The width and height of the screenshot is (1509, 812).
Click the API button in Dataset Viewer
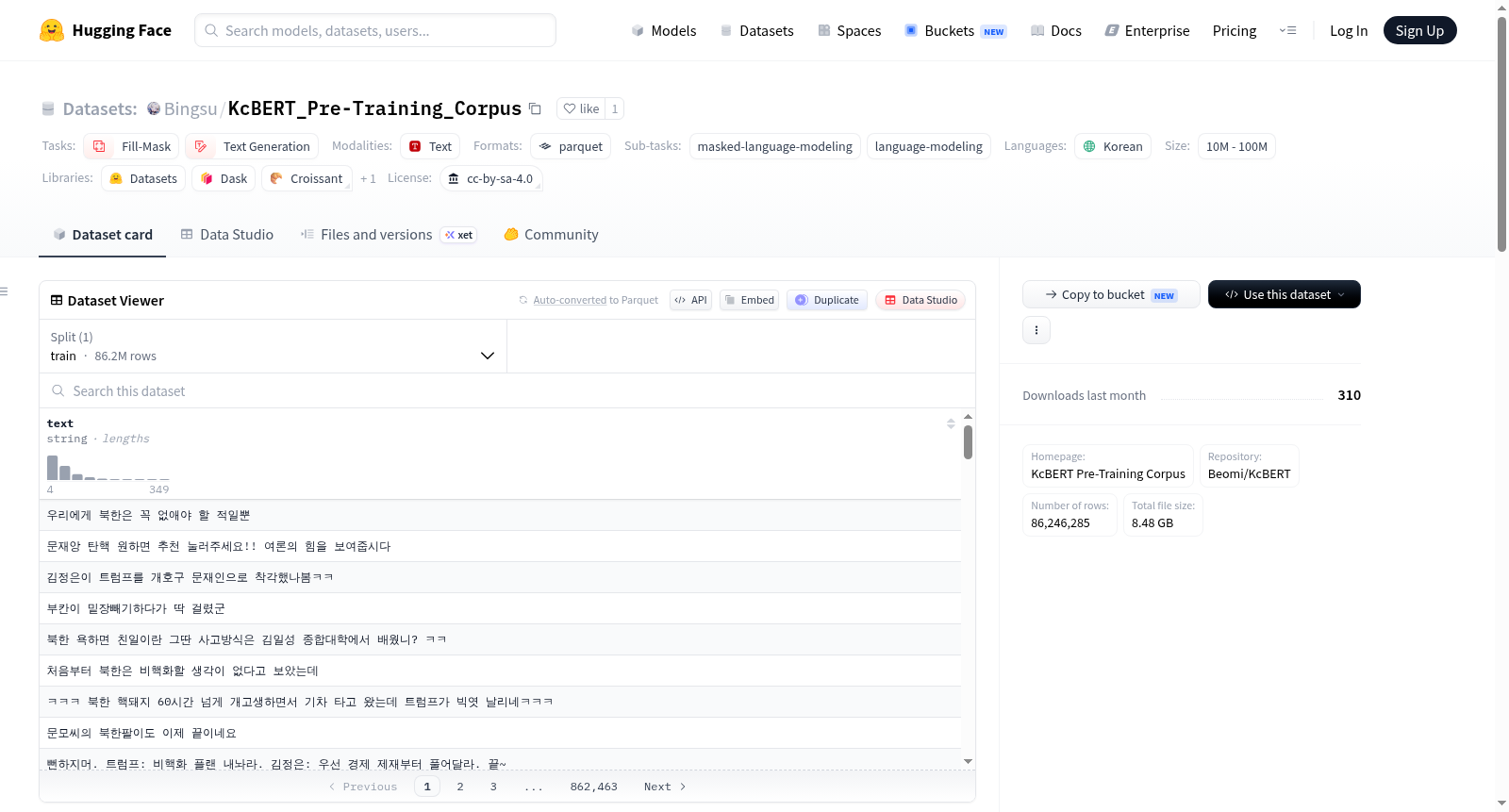tap(690, 300)
